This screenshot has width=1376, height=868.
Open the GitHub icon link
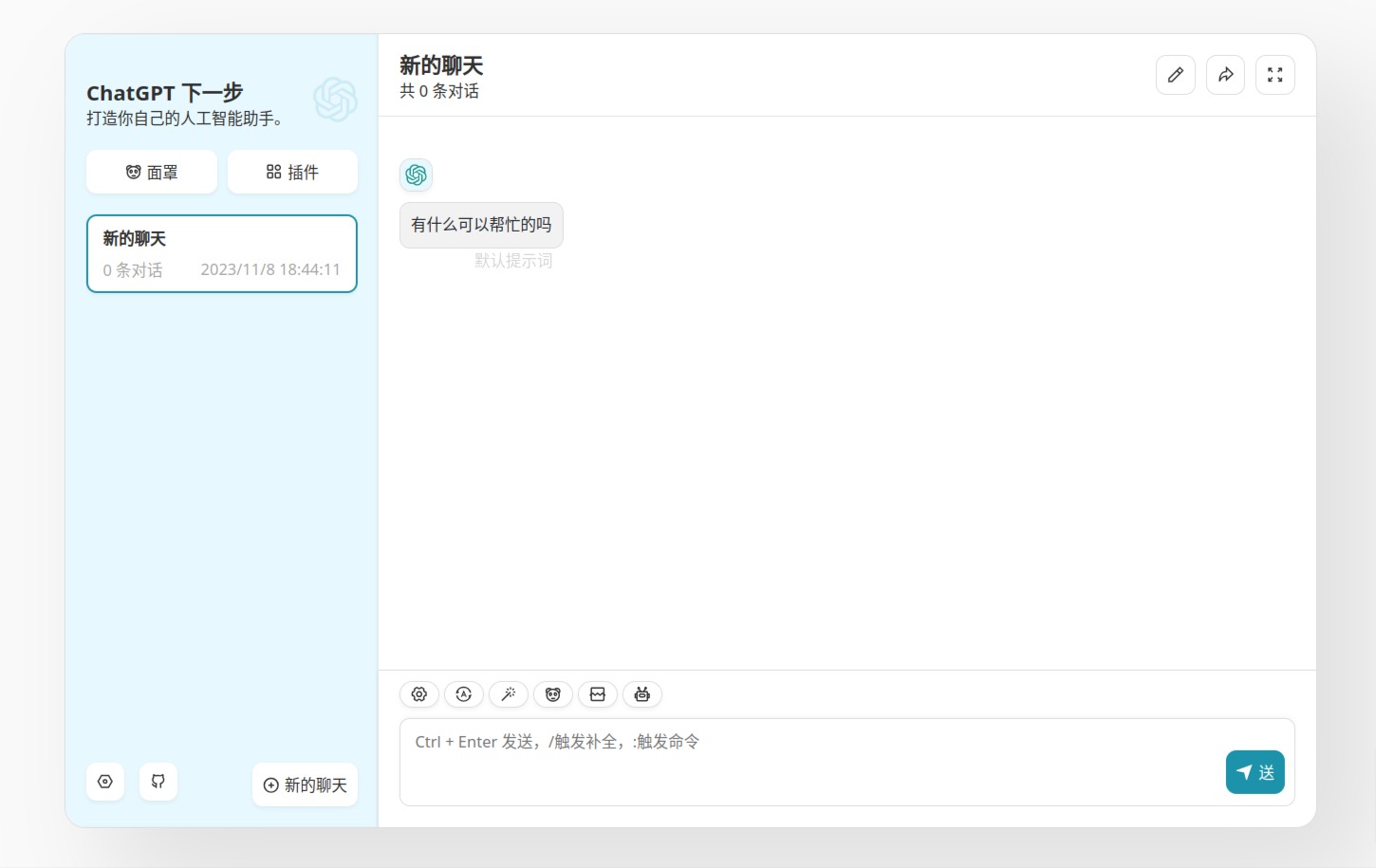pyautogui.click(x=158, y=782)
